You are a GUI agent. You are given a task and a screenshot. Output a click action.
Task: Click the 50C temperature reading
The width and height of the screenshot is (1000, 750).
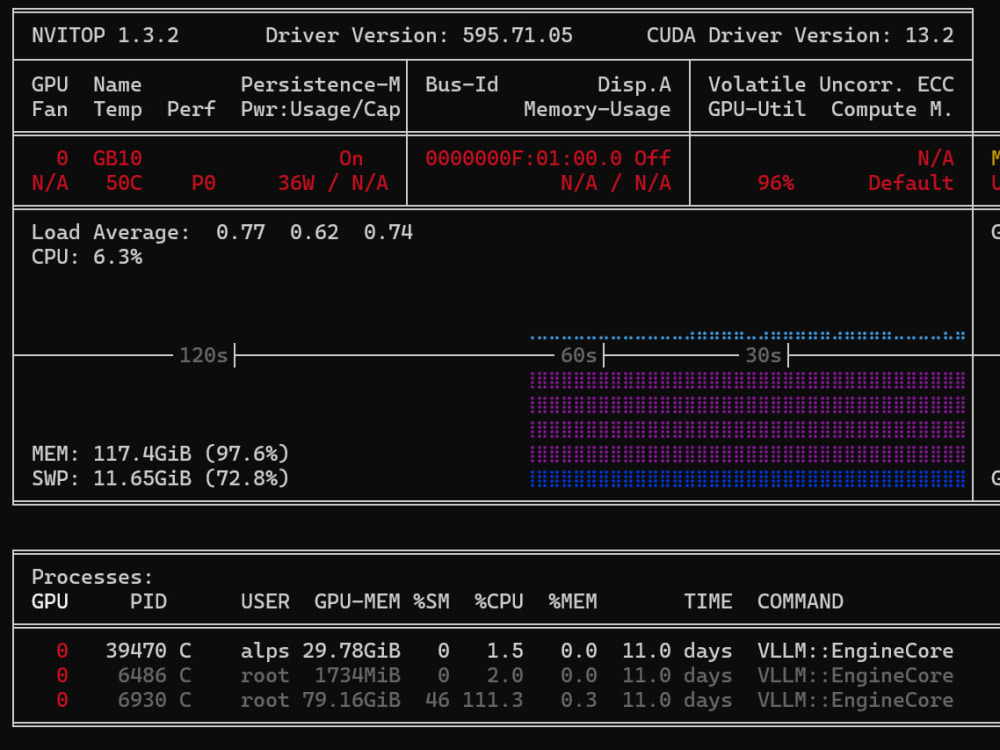point(124,183)
